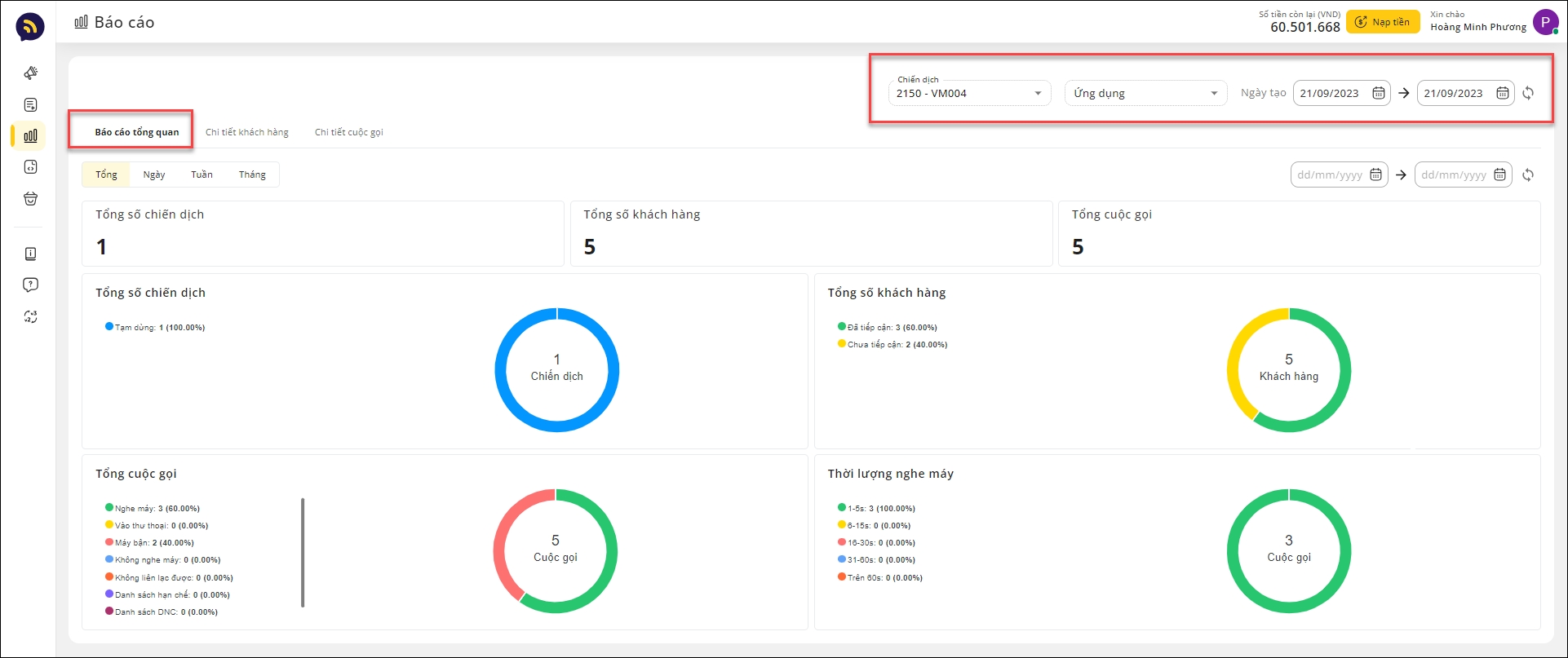The image size is (1568, 658).
Task: Click the shopping basket icon in sidebar
Action: (x=30, y=199)
